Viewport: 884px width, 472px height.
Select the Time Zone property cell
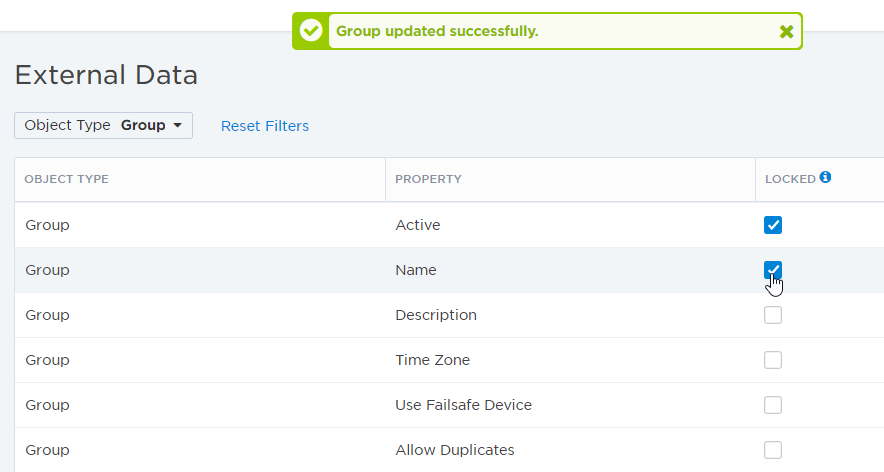432,360
